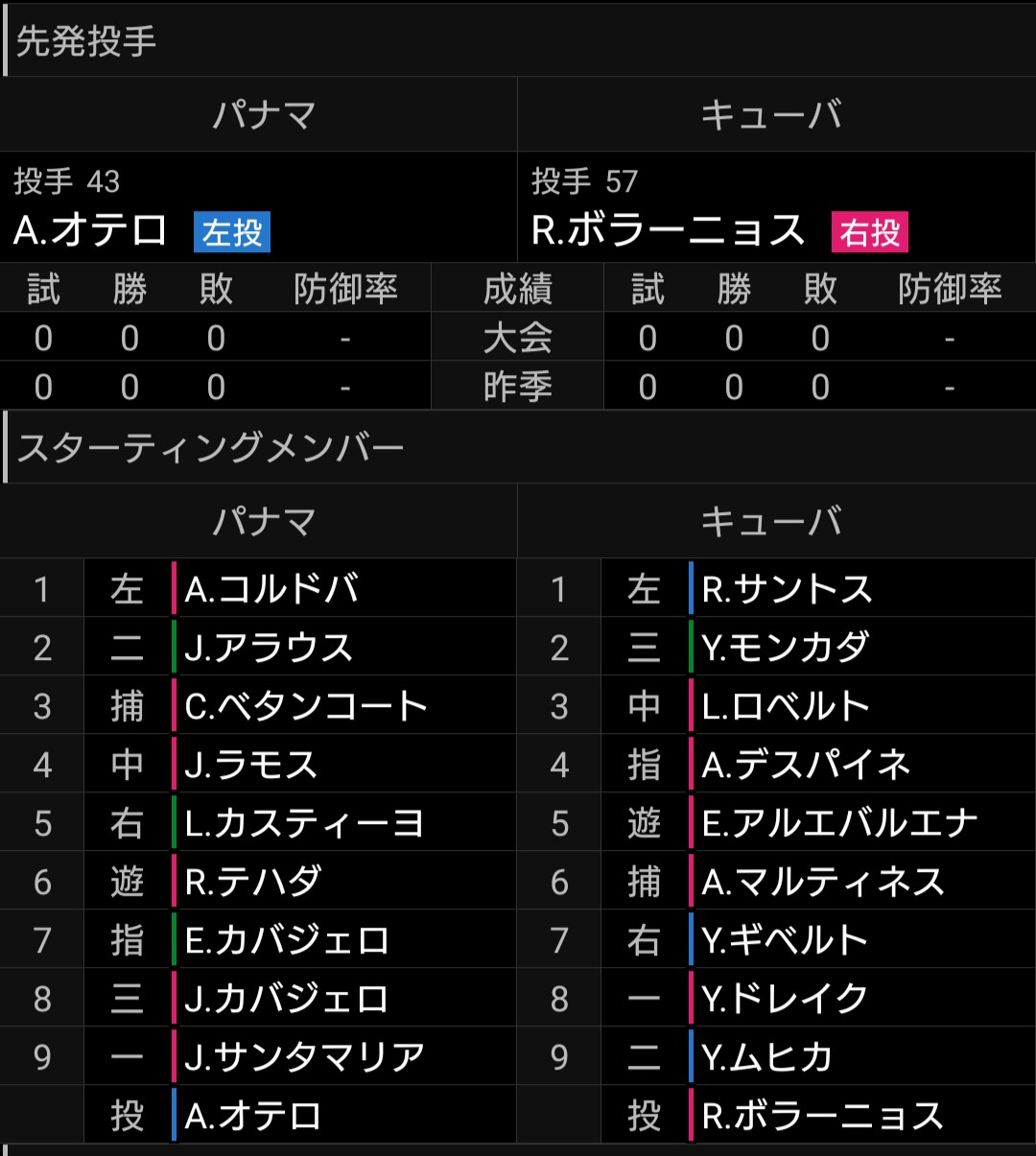Screen dimensions: 1036x1156
Task: Open A.デスパイネ player page
Action: [806, 765]
